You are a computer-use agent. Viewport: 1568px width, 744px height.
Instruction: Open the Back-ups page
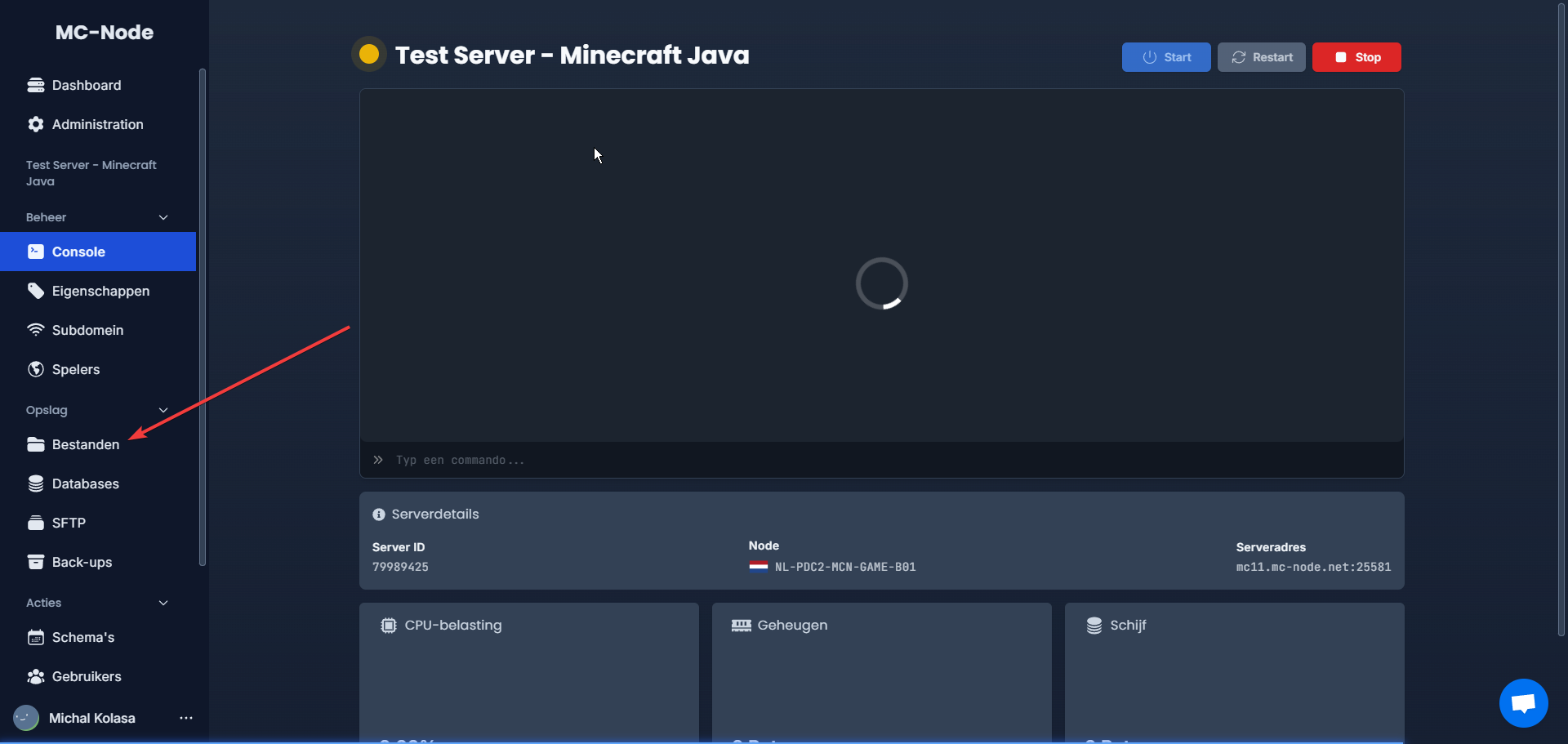(x=98, y=562)
